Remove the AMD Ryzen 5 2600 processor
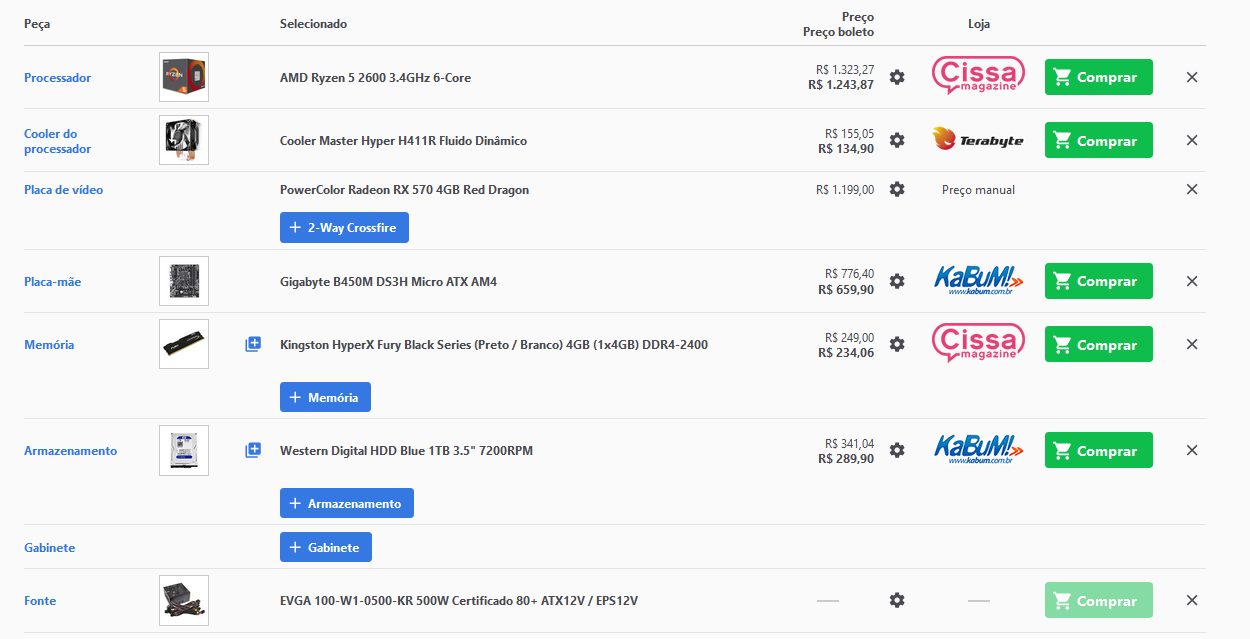1250x639 pixels. tap(1192, 77)
